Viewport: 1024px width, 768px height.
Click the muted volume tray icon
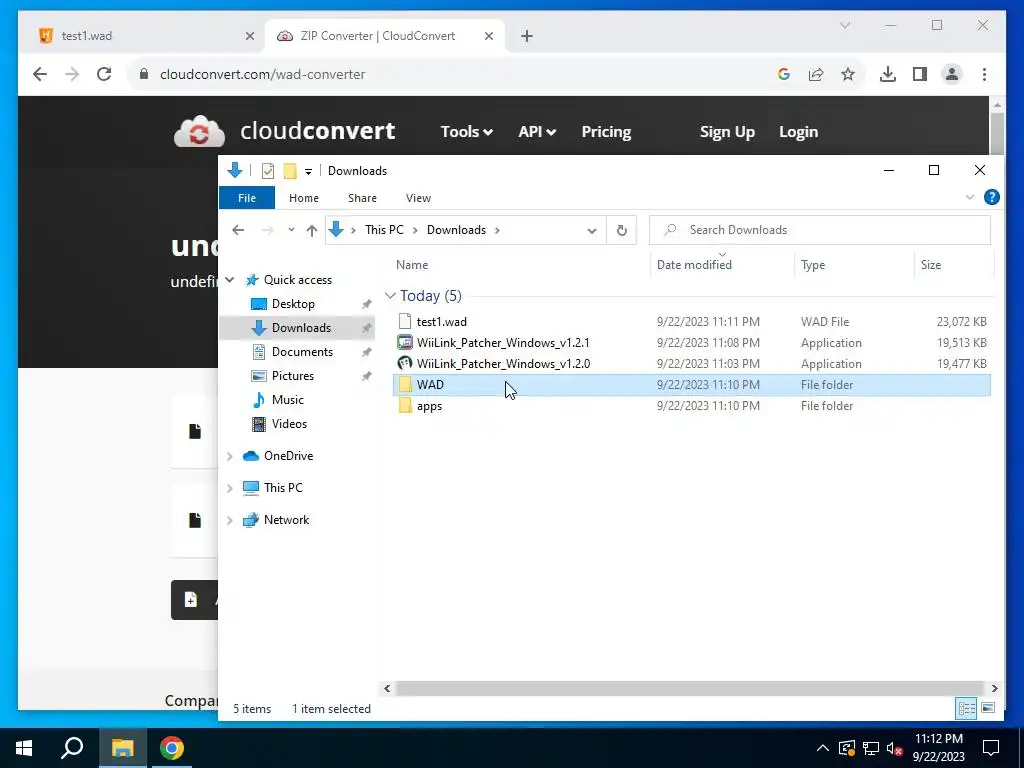point(895,748)
